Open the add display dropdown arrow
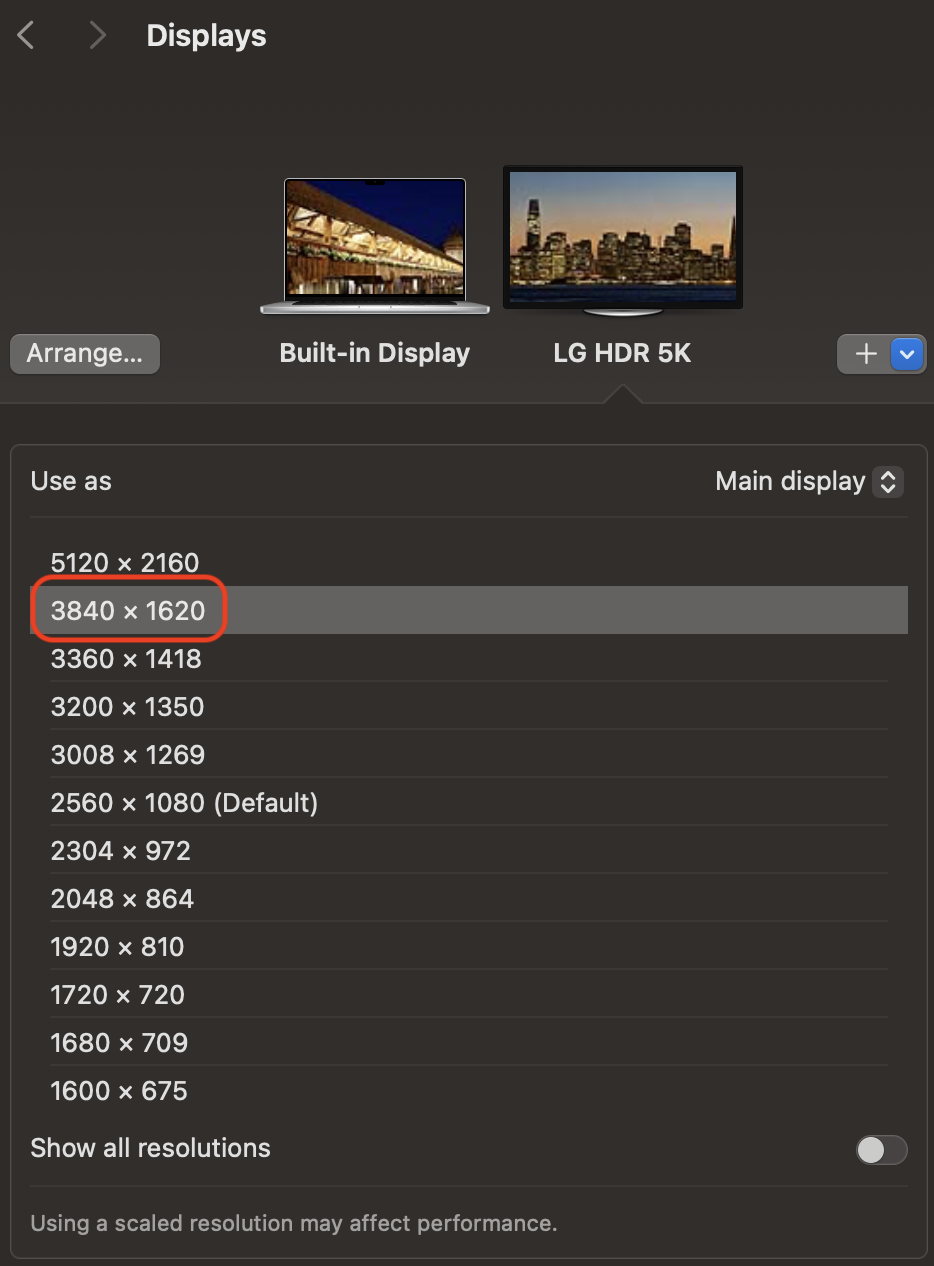 click(908, 354)
